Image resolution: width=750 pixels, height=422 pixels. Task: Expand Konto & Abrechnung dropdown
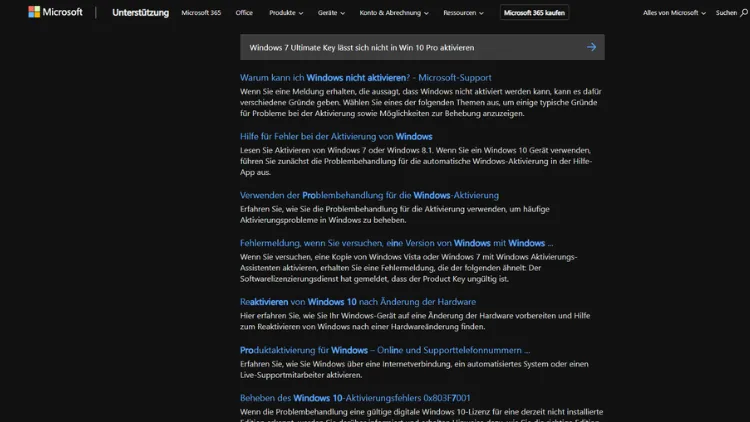point(394,13)
